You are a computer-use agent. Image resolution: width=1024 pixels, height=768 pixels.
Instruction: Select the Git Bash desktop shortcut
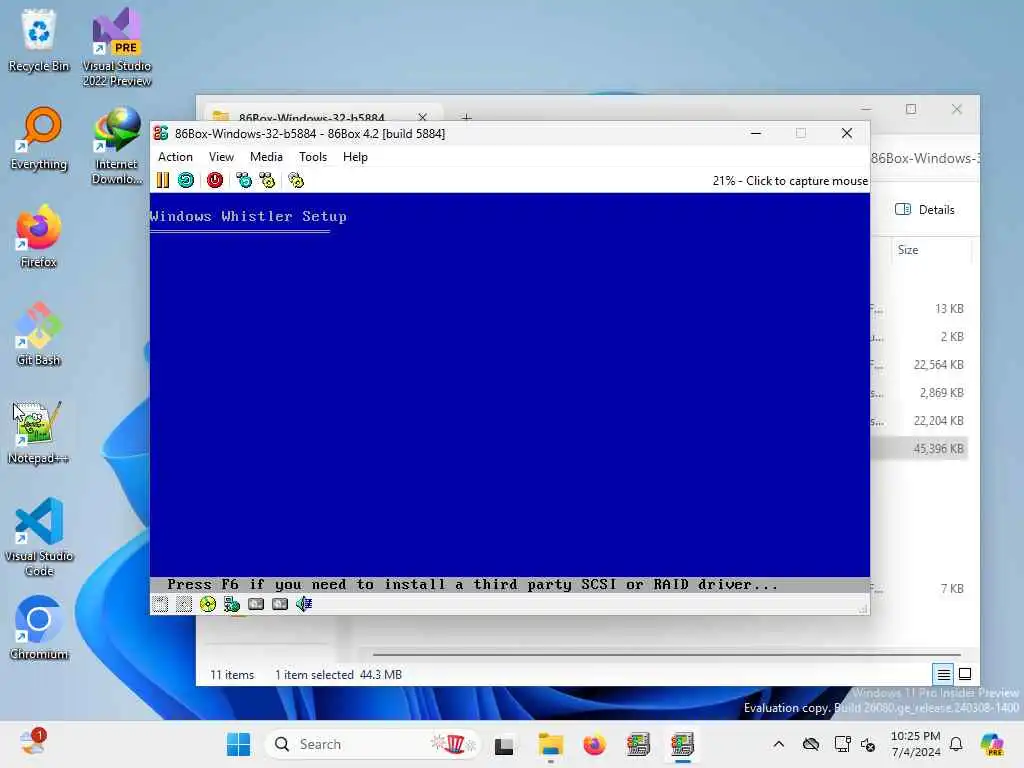click(x=39, y=334)
